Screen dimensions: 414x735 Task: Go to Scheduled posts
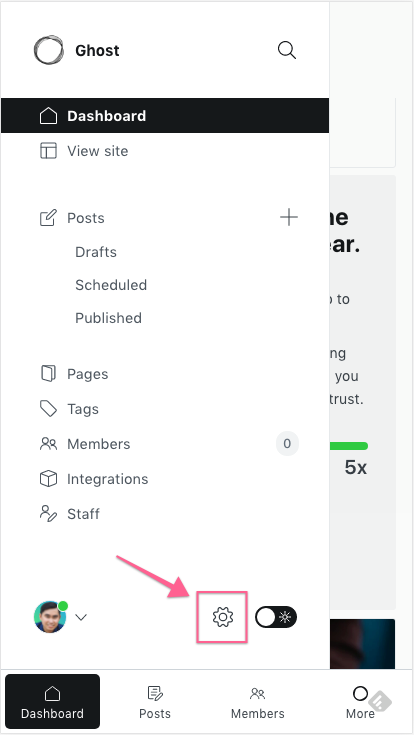111,285
